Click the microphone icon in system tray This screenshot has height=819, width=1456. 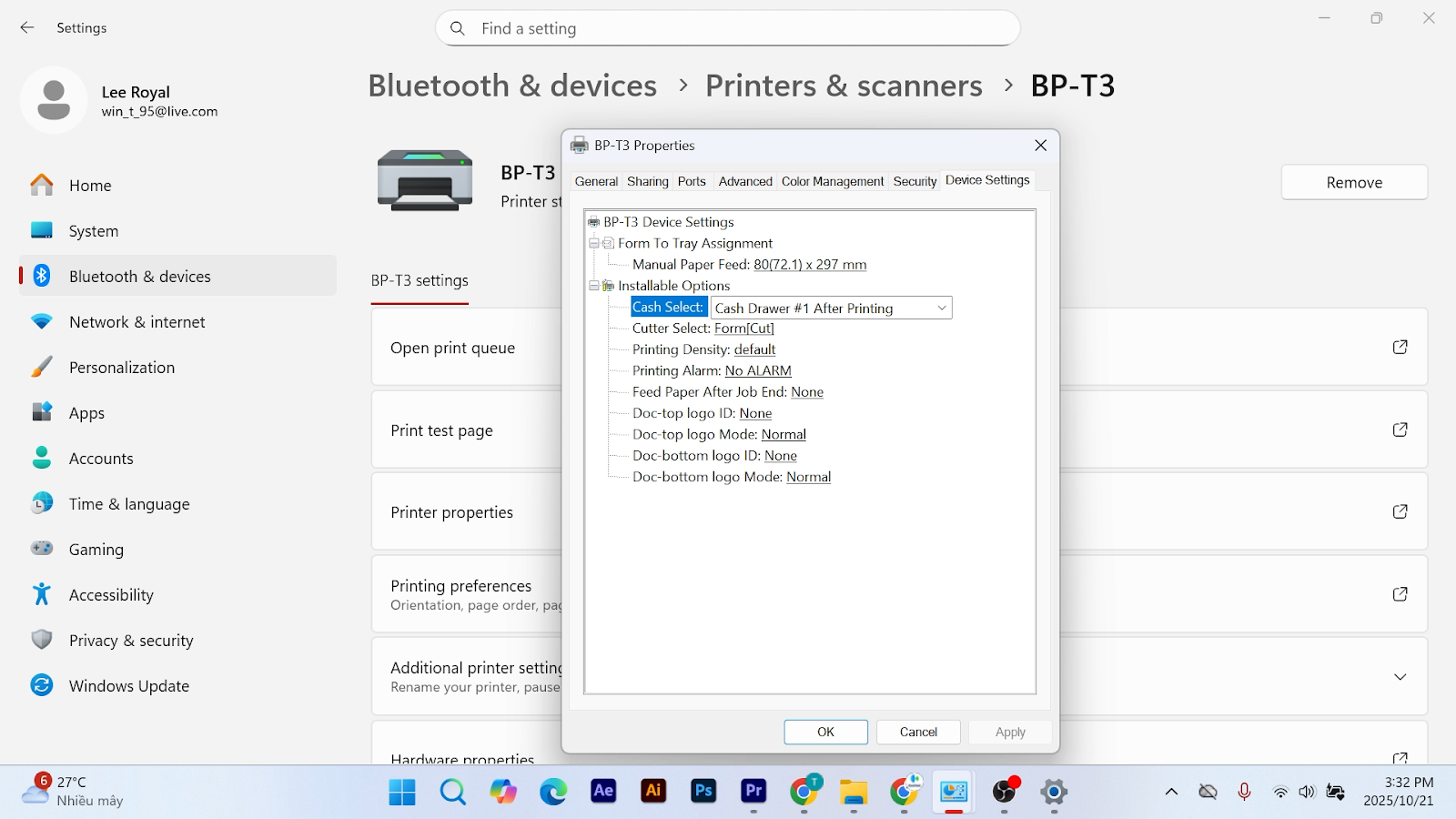(x=1244, y=792)
